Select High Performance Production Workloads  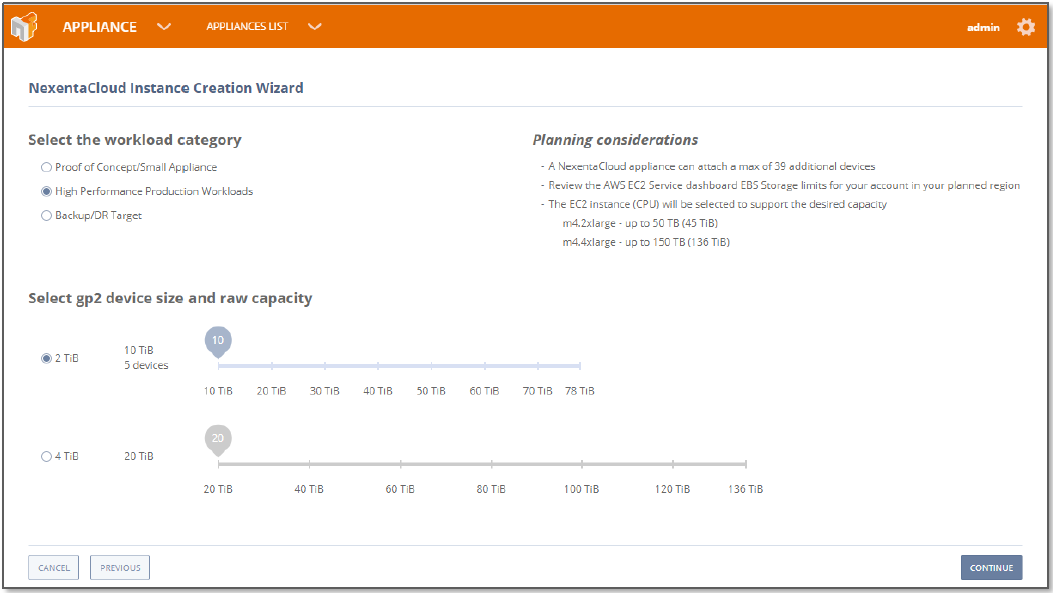coord(46,191)
